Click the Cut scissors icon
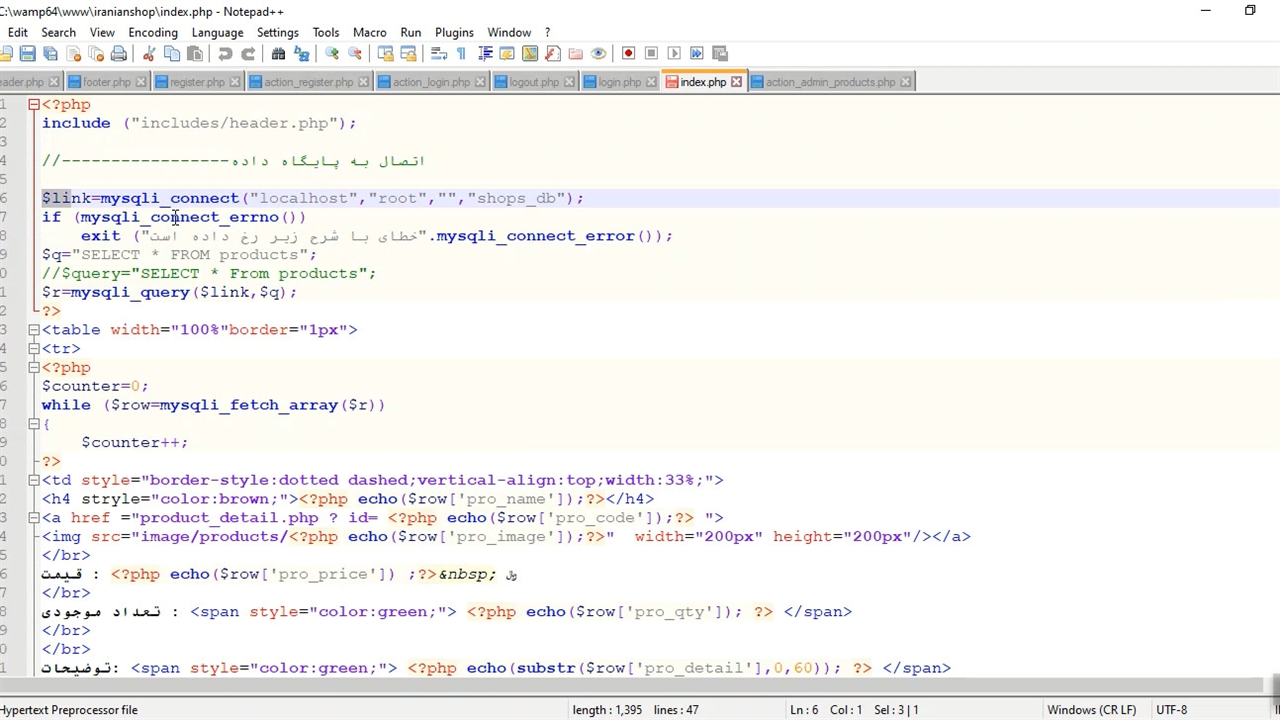Screen dimensions: 1280x720 coord(149,54)
